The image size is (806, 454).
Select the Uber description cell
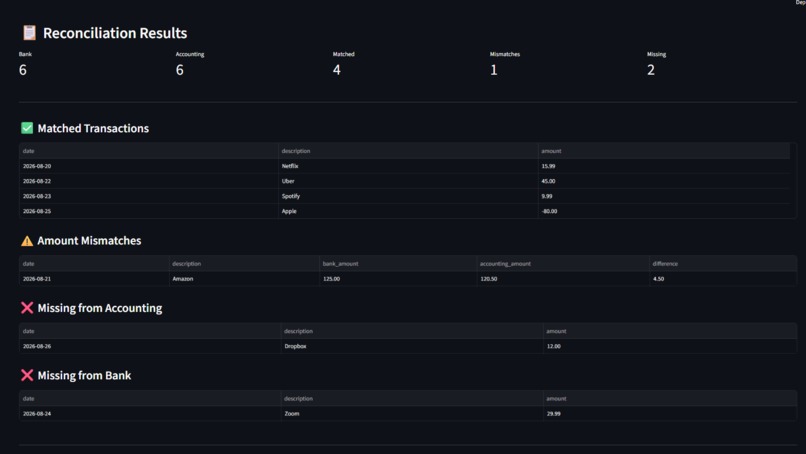(x=408, y=181)
